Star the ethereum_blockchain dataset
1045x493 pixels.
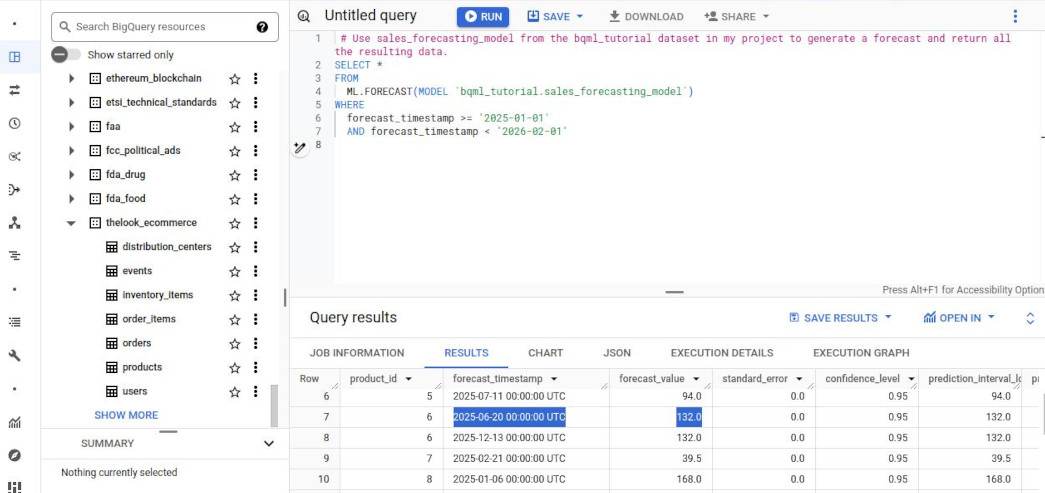(x=235, y=79)
